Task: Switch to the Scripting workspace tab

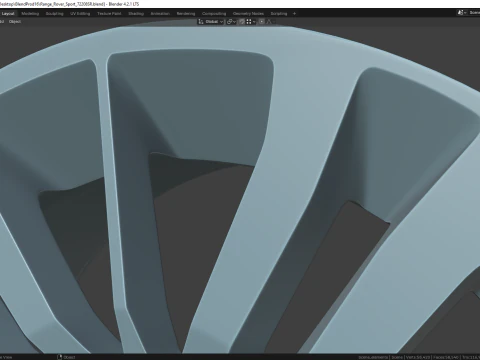Action: (x=279, y=14)
